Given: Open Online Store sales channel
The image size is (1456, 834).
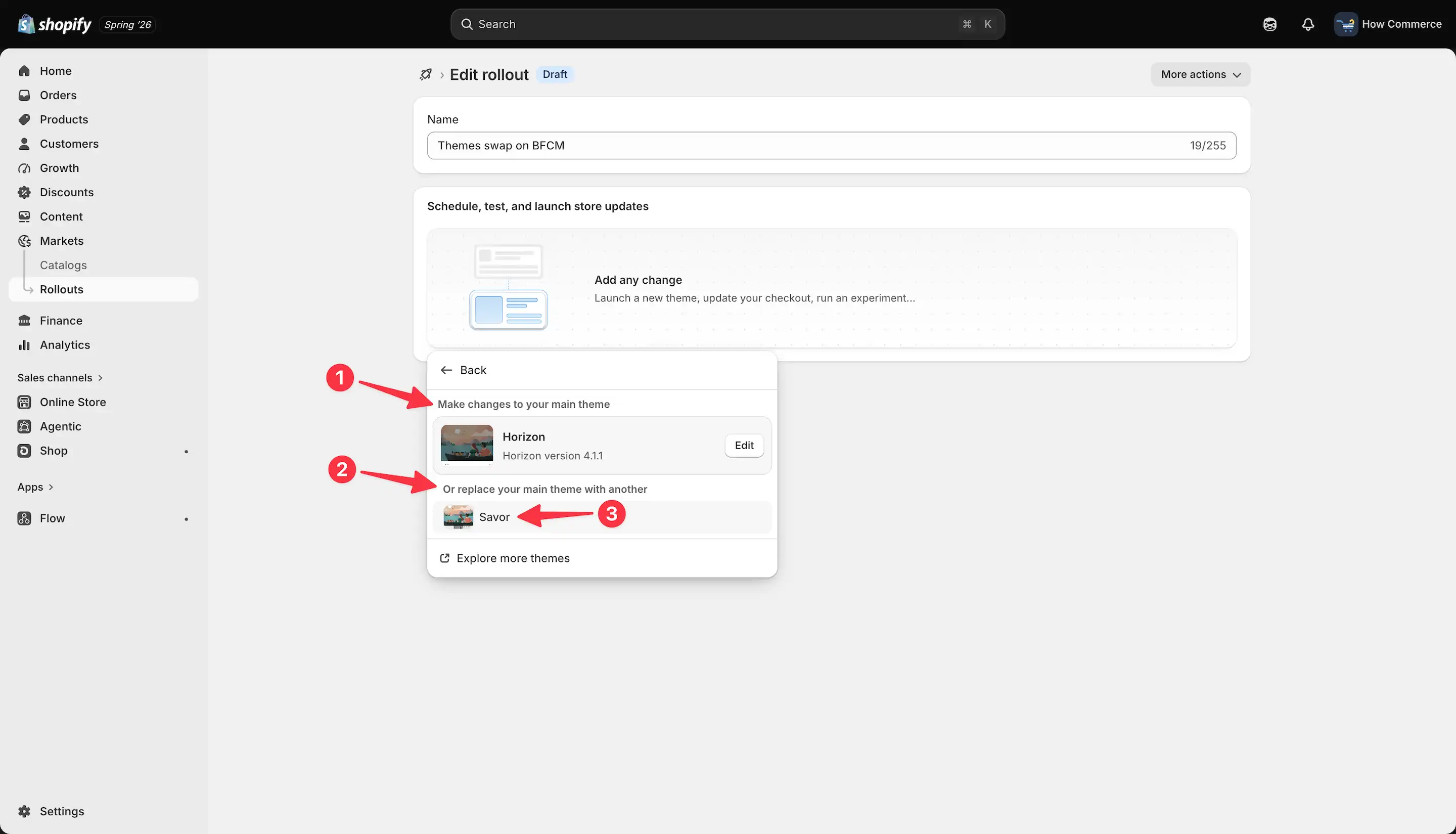Looking at the screenshot, I should [x=104, y=402].
